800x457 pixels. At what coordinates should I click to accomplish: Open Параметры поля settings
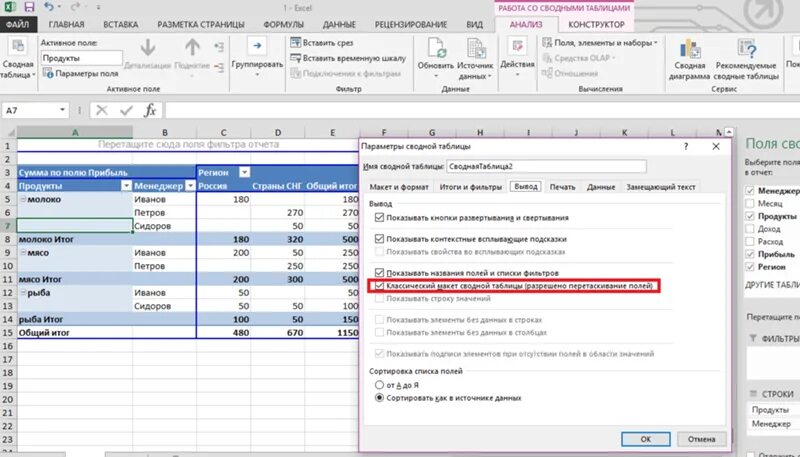click(x=82, y=73)
